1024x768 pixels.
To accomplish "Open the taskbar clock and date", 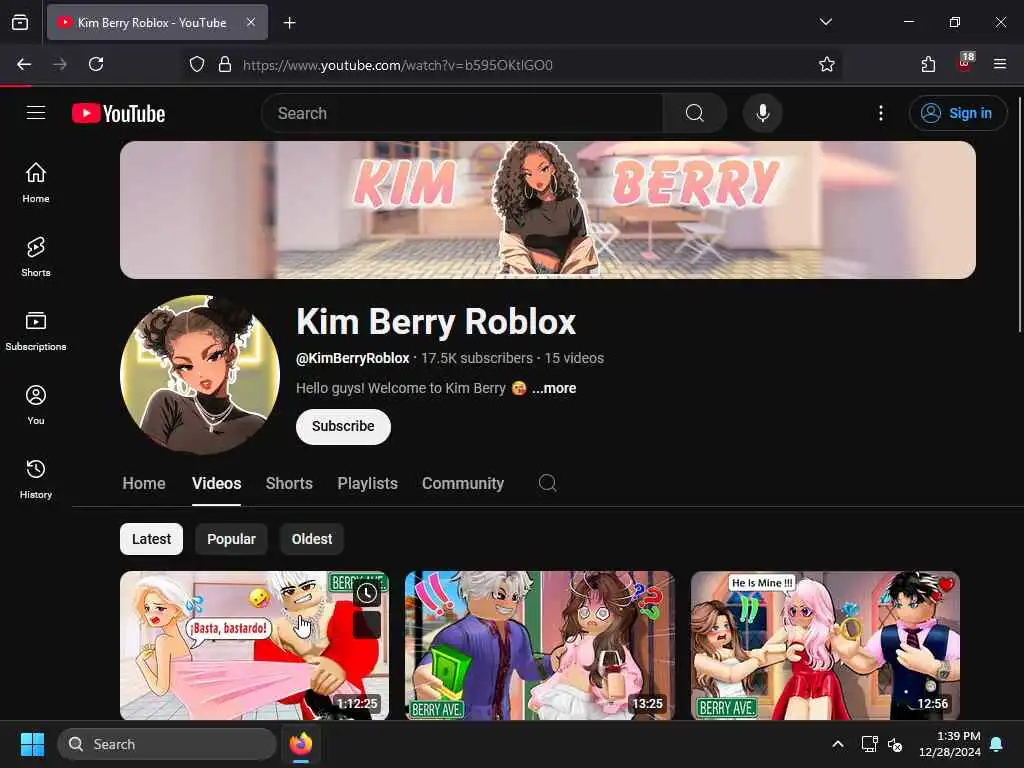I will (950, 744).
